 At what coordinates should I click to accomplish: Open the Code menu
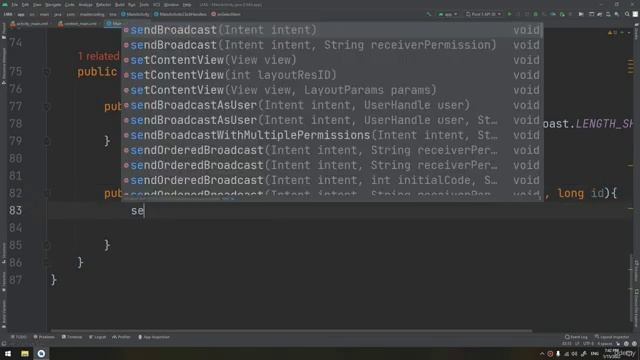coord(70,5)
